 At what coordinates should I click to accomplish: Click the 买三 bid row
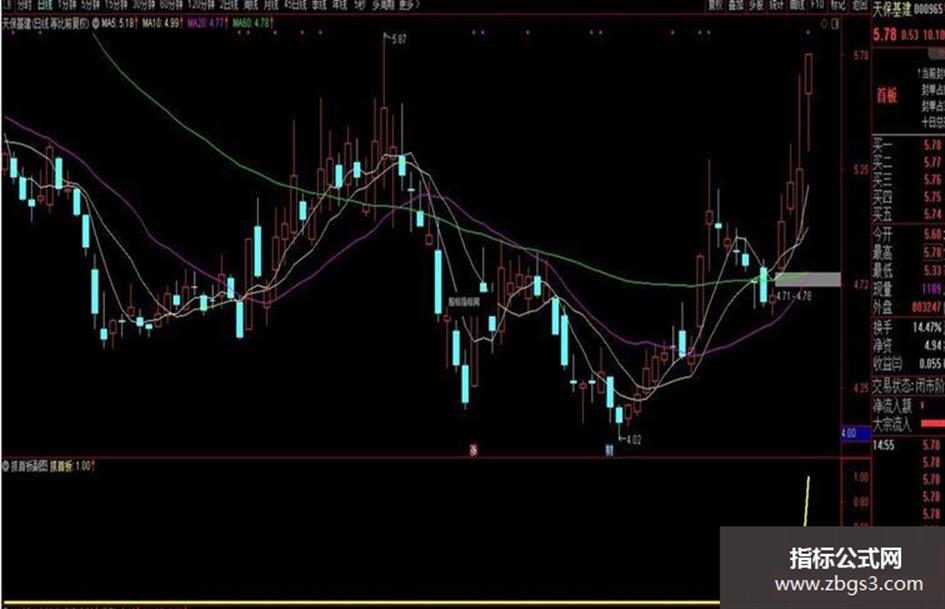click(x=908, y=180)
